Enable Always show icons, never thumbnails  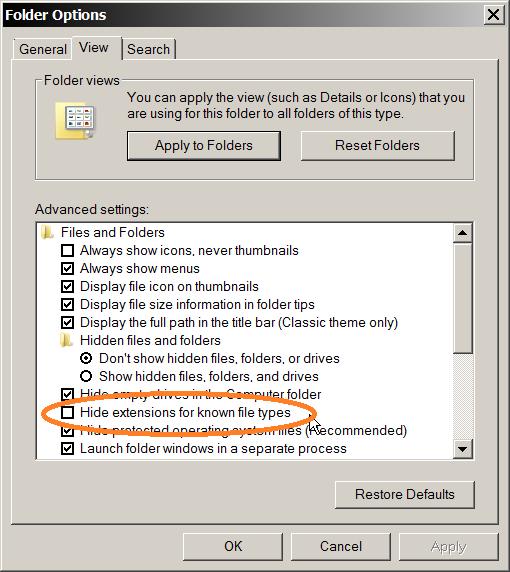(x=67, y=251)
